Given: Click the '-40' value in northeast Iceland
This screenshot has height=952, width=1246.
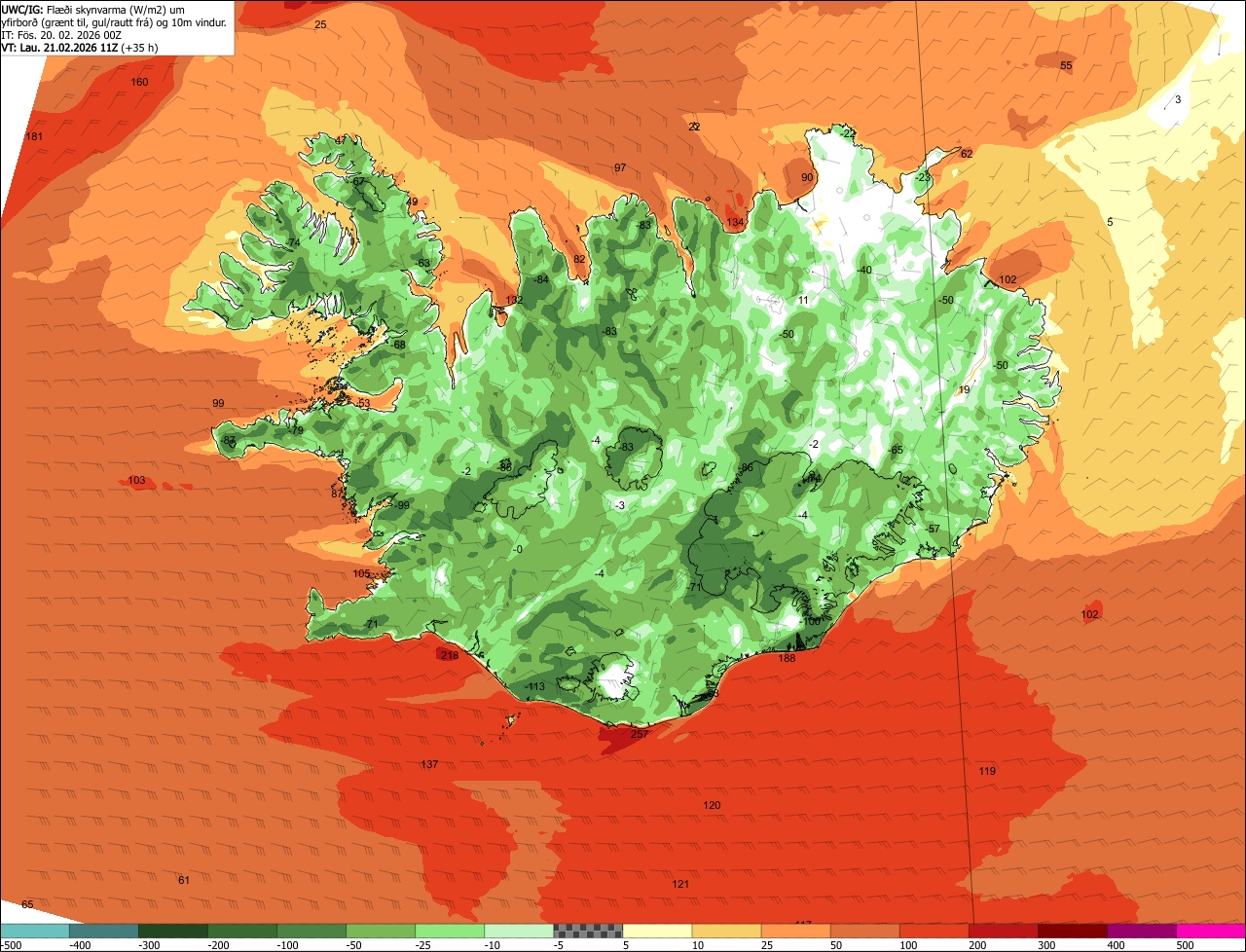Looking at the screenshot, I should (x=862, y=270).
